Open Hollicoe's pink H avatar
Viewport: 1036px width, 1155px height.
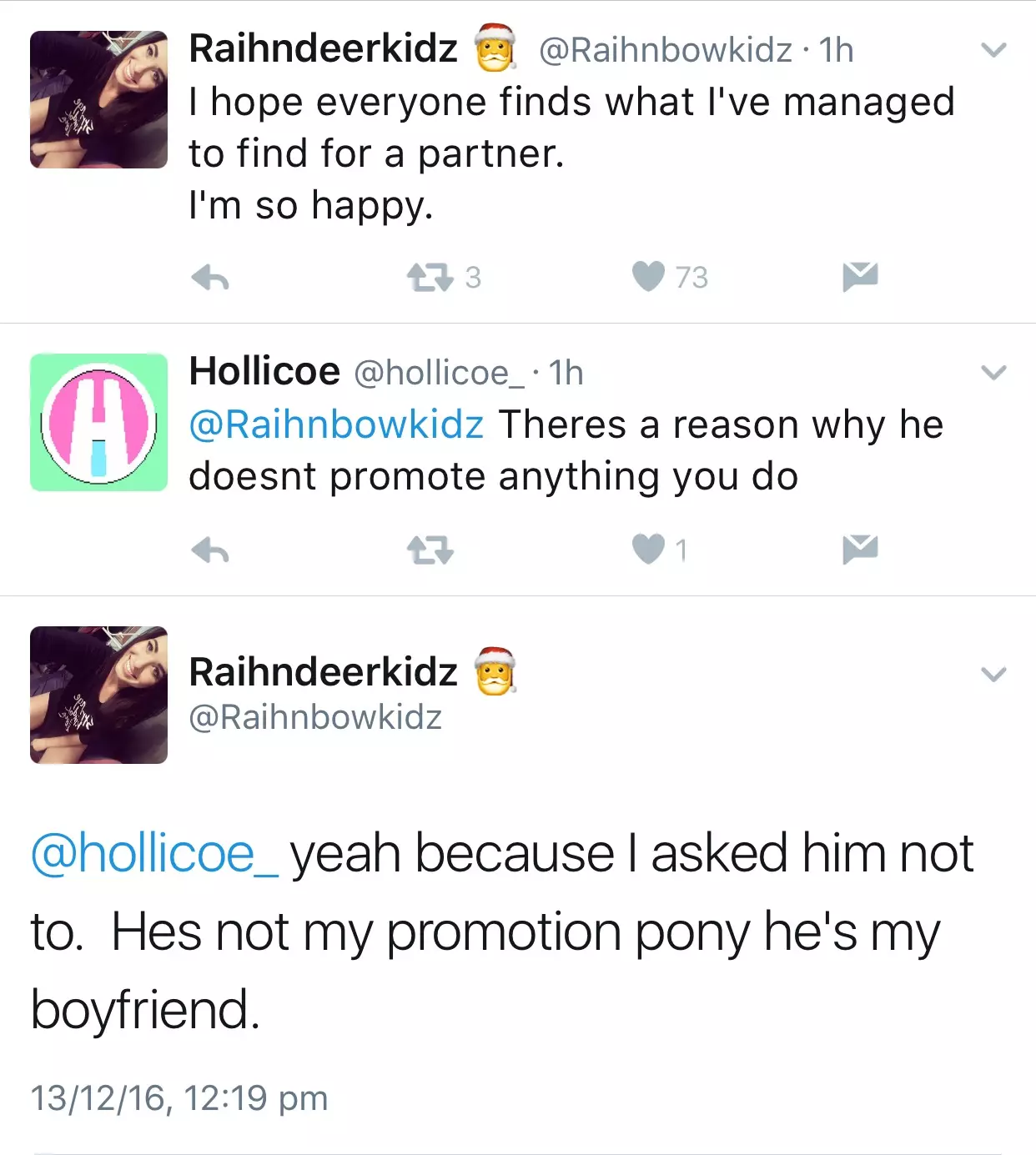[98, 422]
